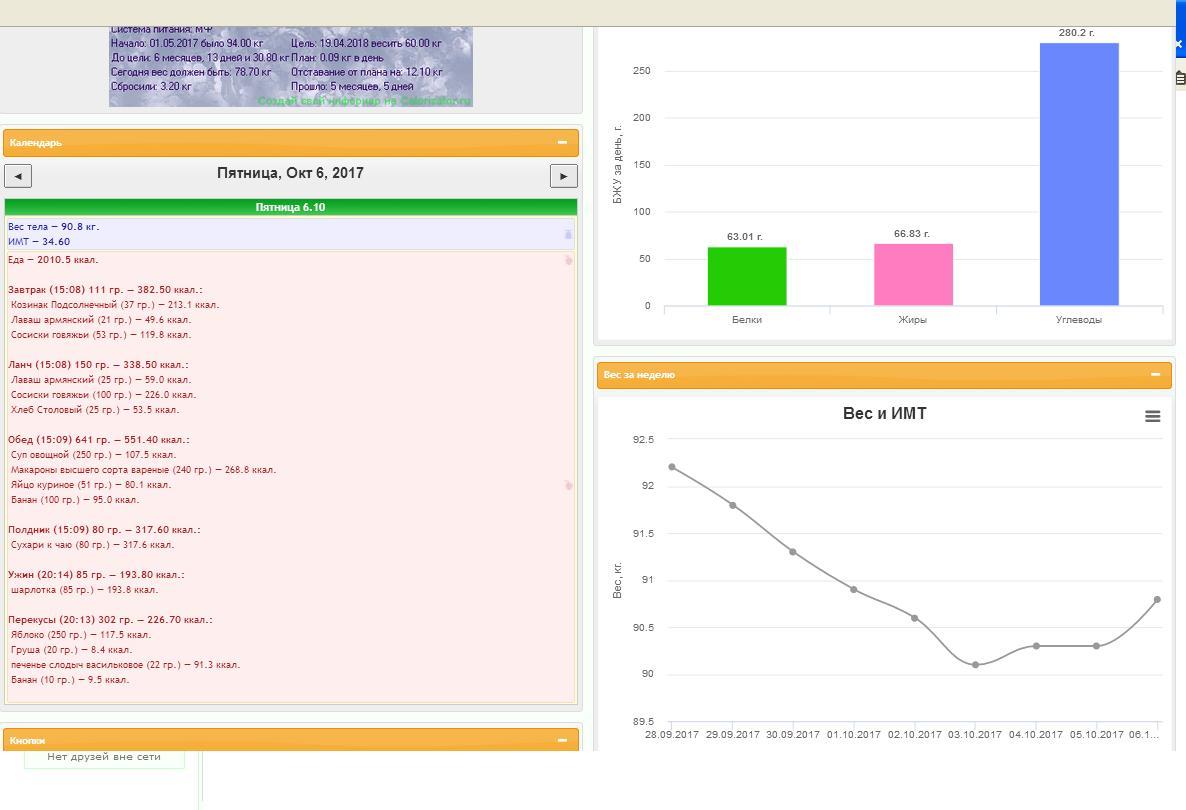The width and height of the screenshot is (1186, 810).
Task: Collapse the Кнопки panel
Action: (x=562, y=740)
